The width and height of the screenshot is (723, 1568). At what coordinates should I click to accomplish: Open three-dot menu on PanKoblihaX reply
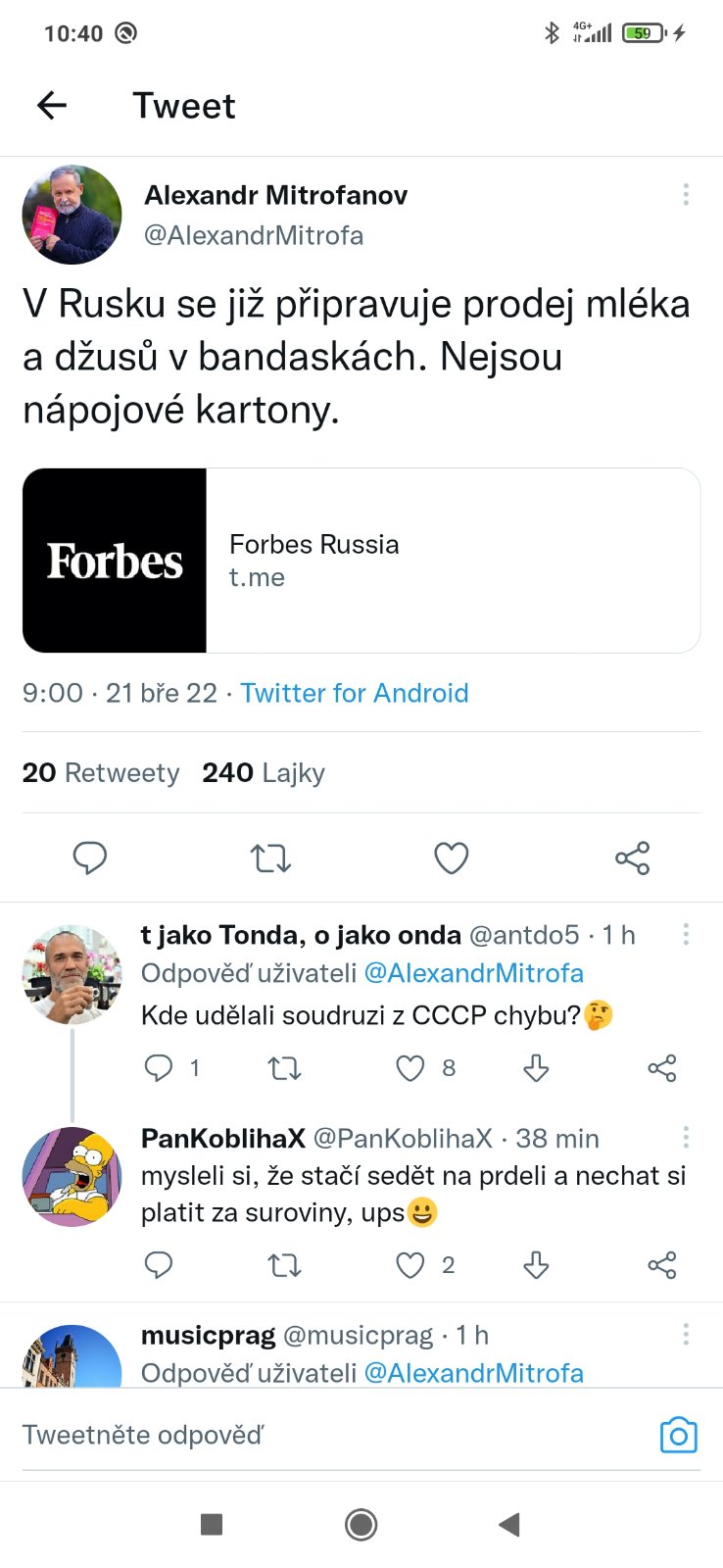(686, 1137)
